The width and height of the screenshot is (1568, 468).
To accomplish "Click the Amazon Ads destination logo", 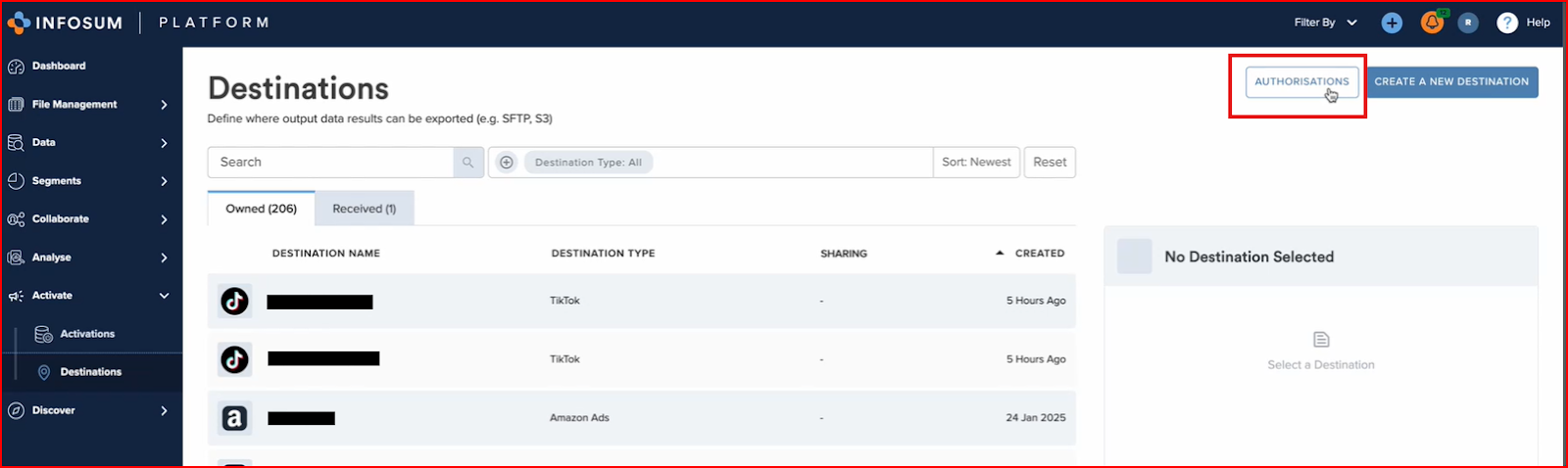I will [x=234, y=418].
